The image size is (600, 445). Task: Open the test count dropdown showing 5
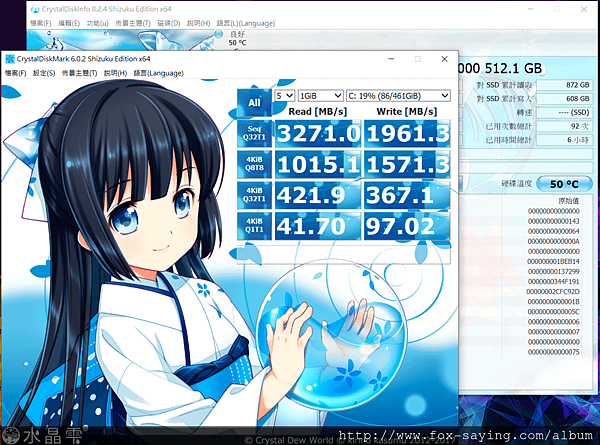pyautogui.click(x=284, y=96)
